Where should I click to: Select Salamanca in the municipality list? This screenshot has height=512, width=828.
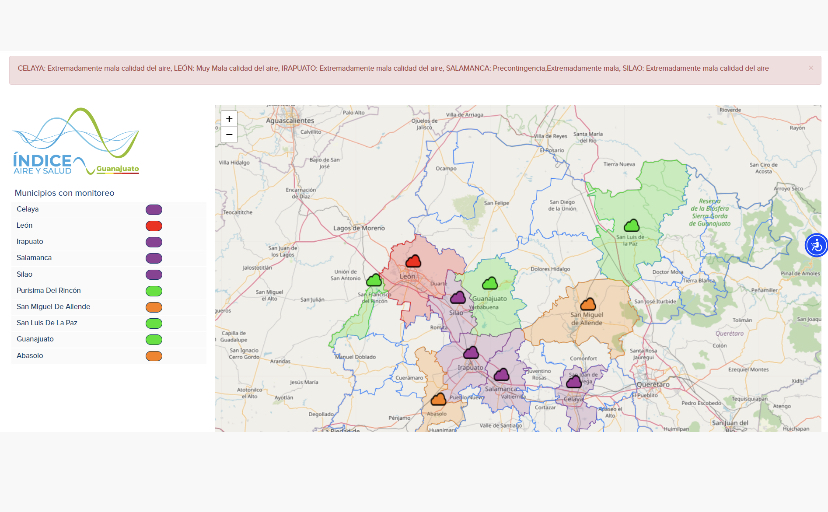[x=34, y=258]
